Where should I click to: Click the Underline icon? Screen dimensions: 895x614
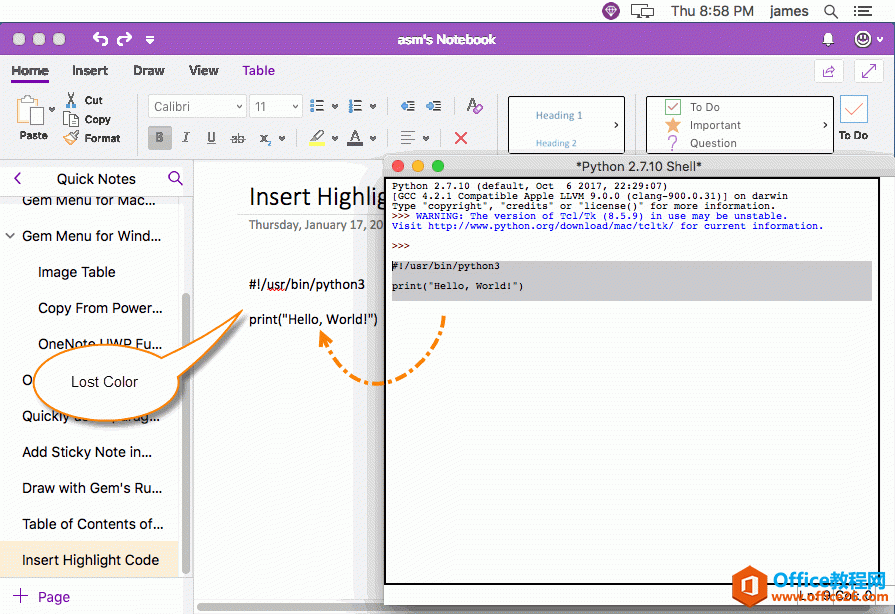click(210, 137)
